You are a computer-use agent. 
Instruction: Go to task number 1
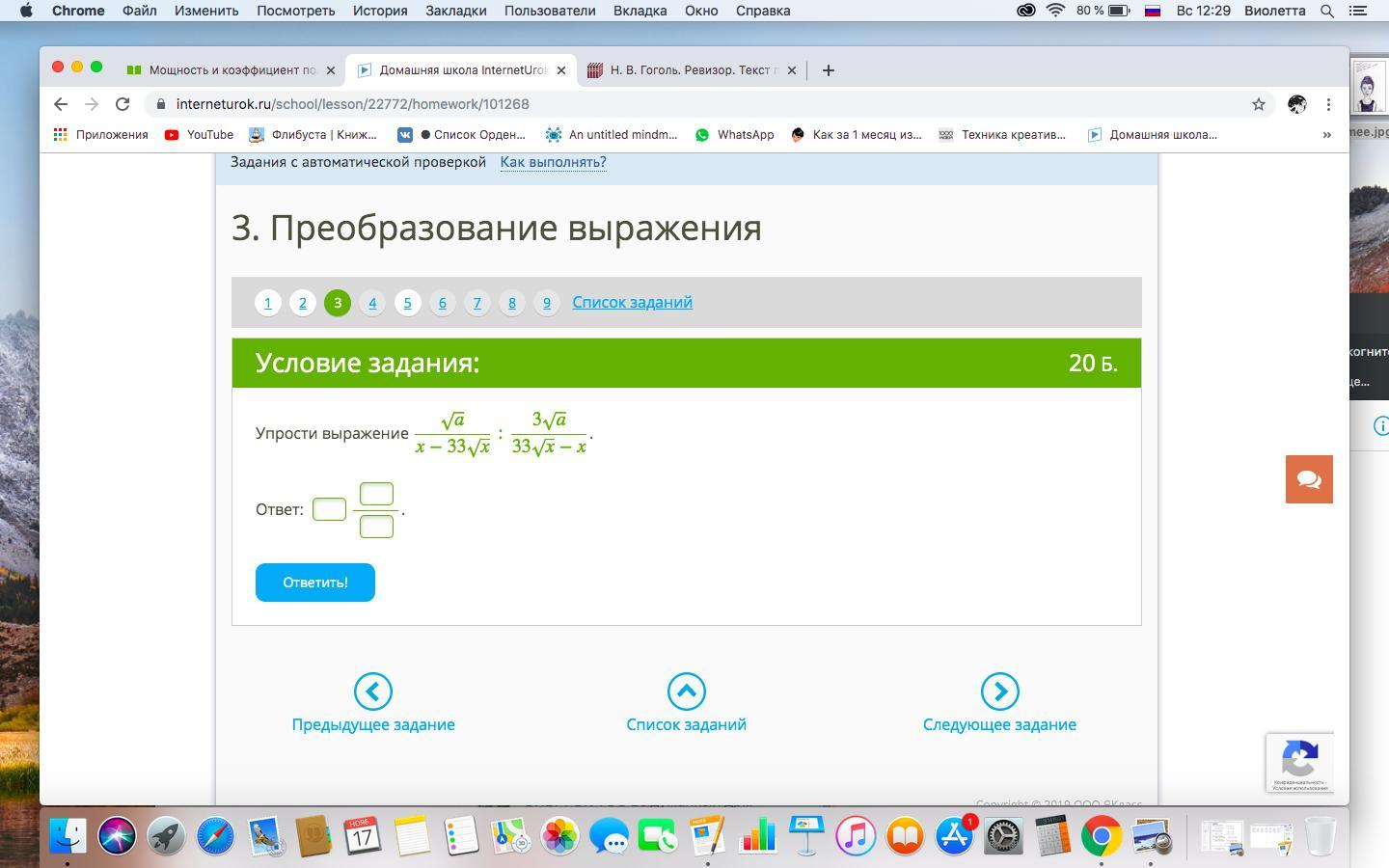tap(268, 303)
